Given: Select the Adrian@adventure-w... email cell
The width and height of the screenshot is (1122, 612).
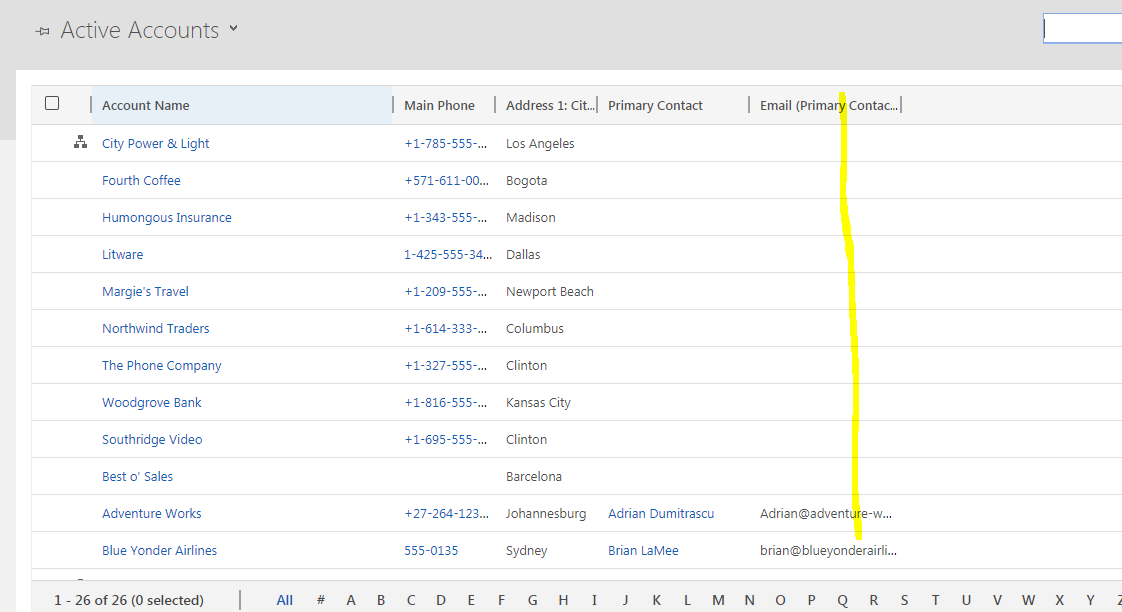Looking at the screenshot, I should pos(826,513).
